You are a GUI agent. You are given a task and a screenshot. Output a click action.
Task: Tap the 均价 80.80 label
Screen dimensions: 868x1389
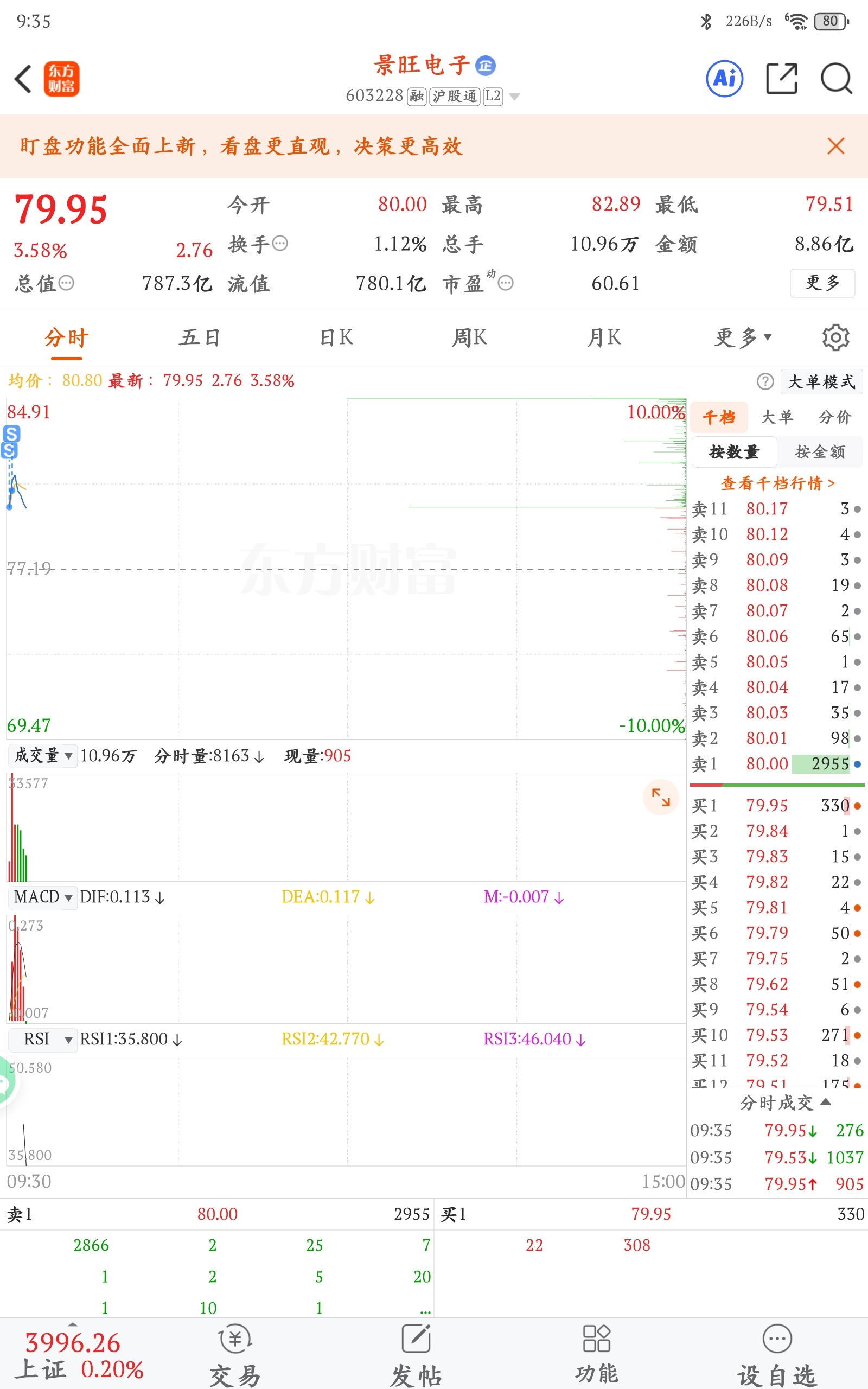point(55,380)
